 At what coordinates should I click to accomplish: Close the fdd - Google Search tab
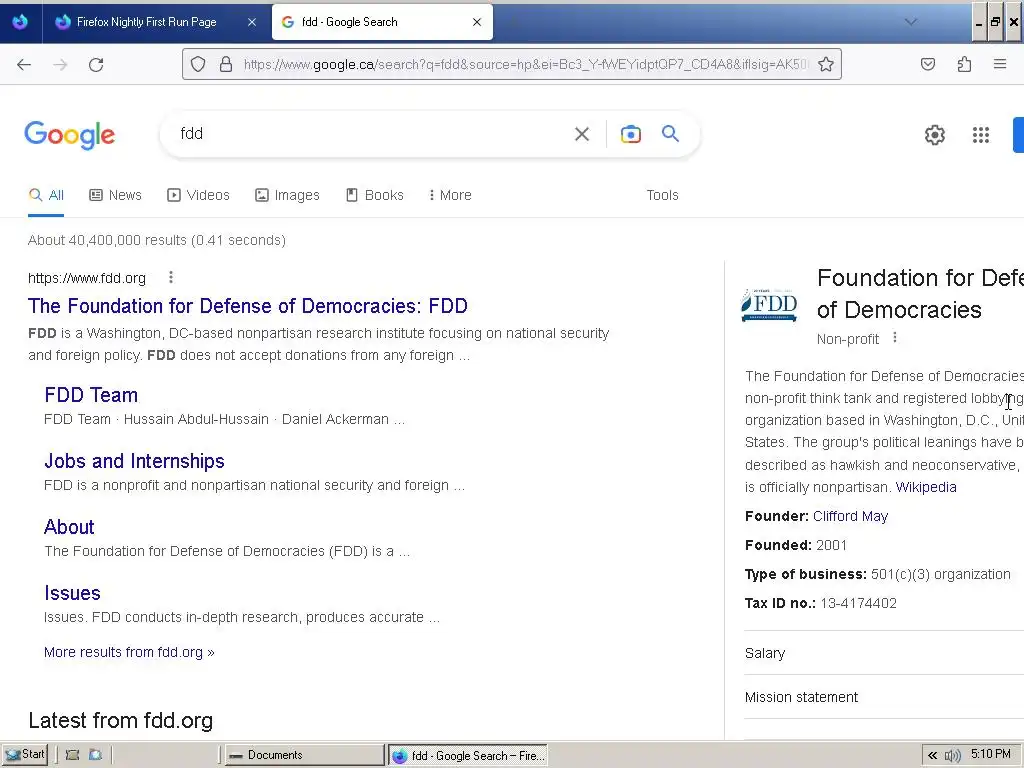click(477, 22)
